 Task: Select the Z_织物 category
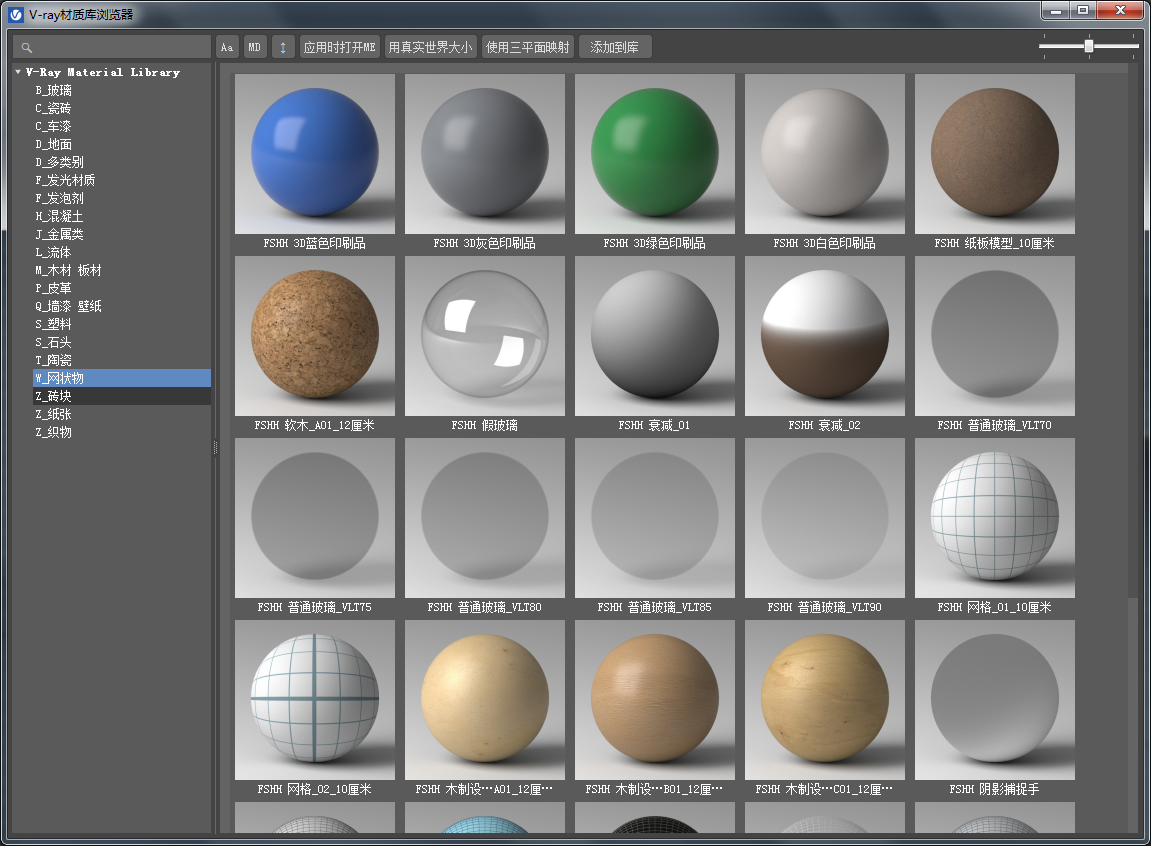click(54, 432)
